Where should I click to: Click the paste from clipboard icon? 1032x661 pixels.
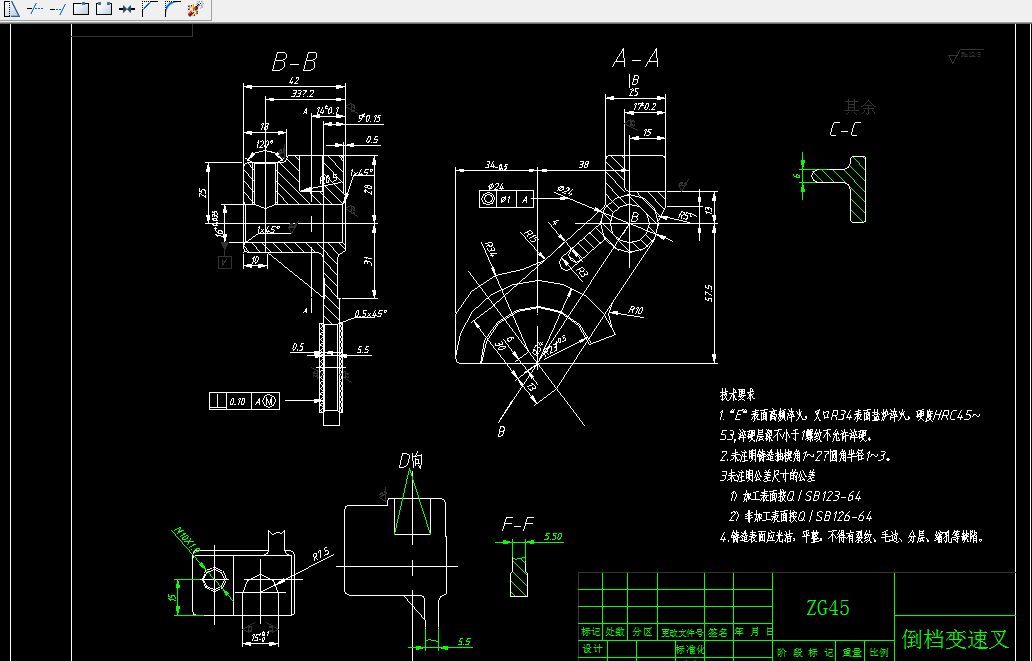click(103, 10)
